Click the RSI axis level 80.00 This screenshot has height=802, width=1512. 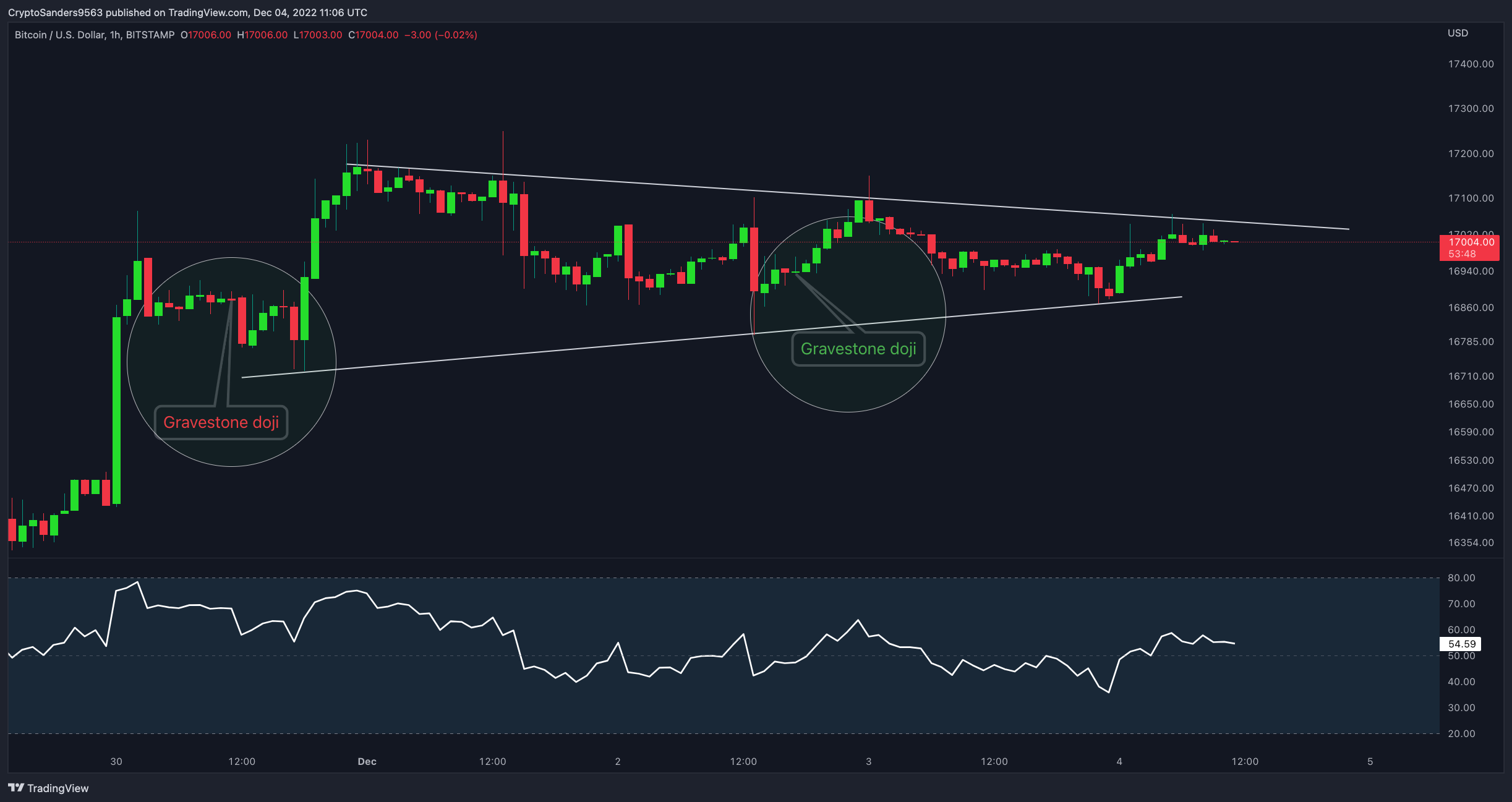tap(1461, 578)
